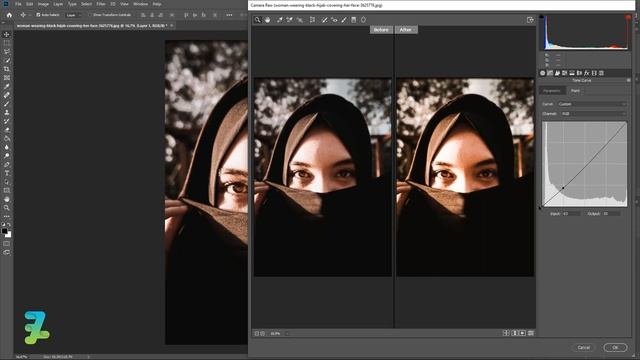This screenshot has height=360, width=640.
Task: Open the Lens Corrections panel icon
Action: click(x=579, y=73)
